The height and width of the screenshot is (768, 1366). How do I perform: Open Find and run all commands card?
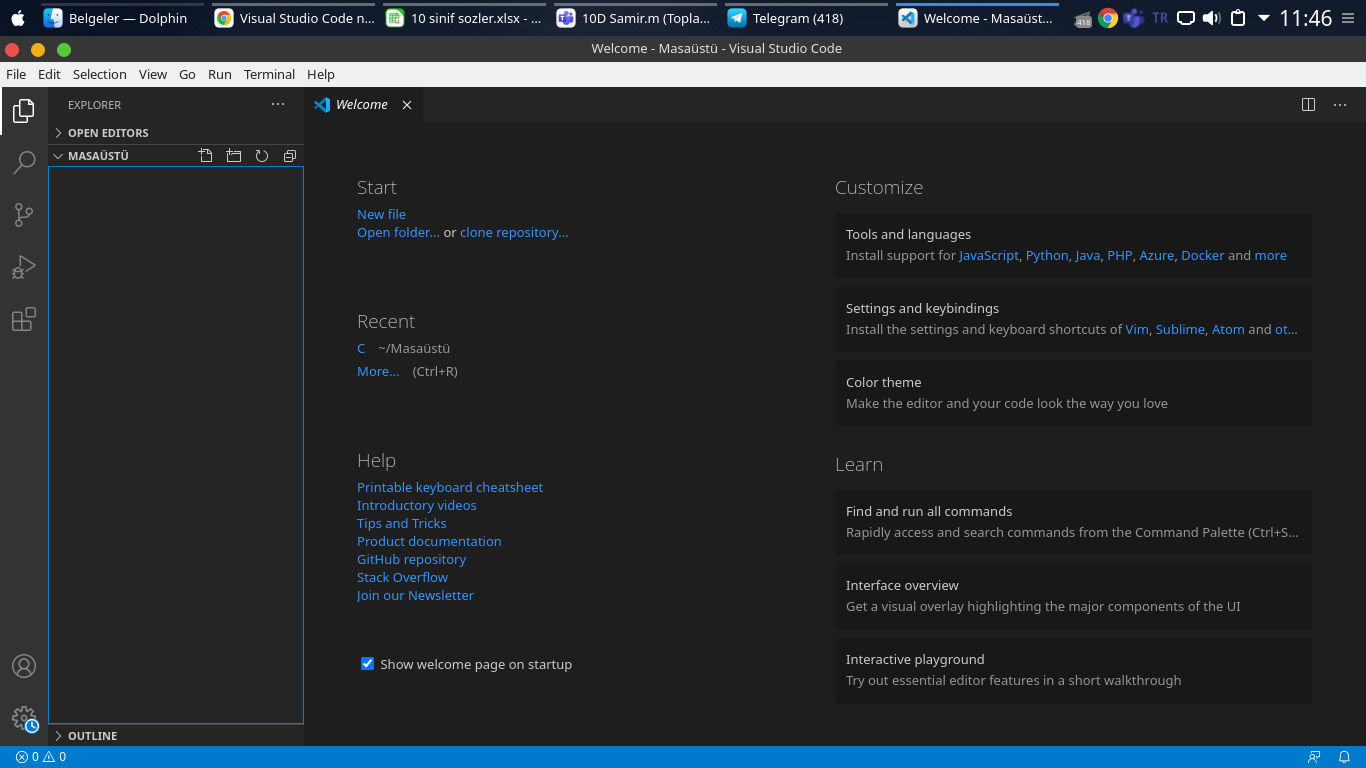click(x=1073, y=522)
